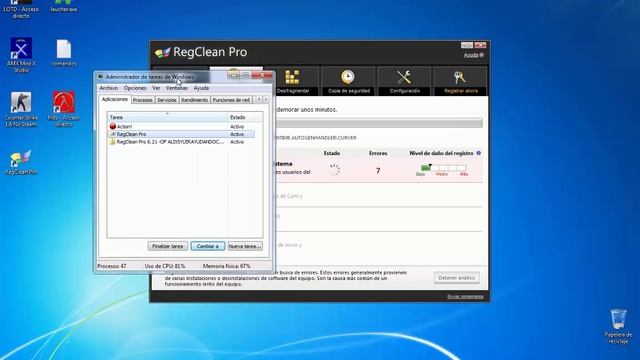Open Copia de seguridad in RegClean Pro
The image size is (640, 360).
(348, 81)
